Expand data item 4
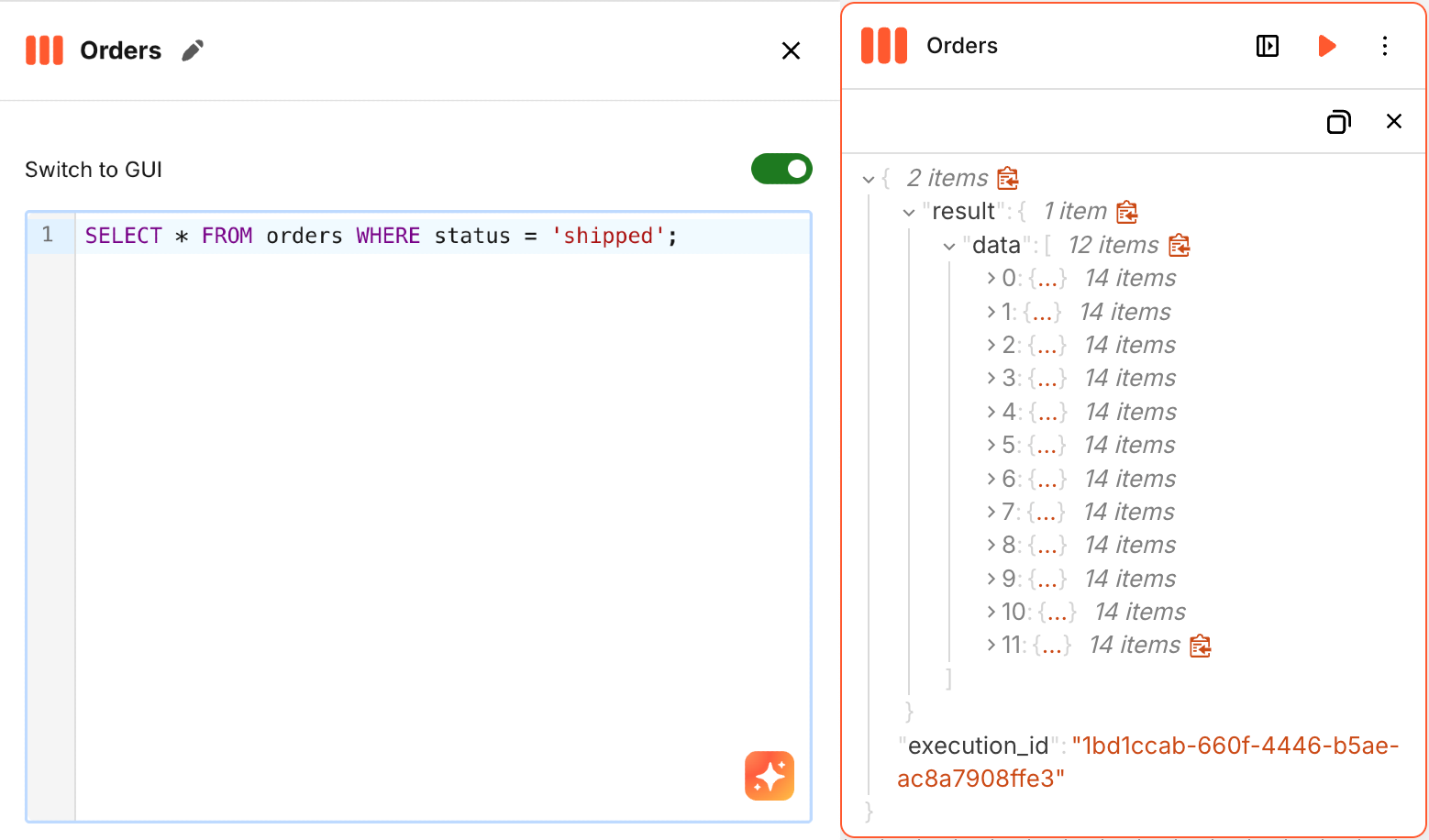 991,412
